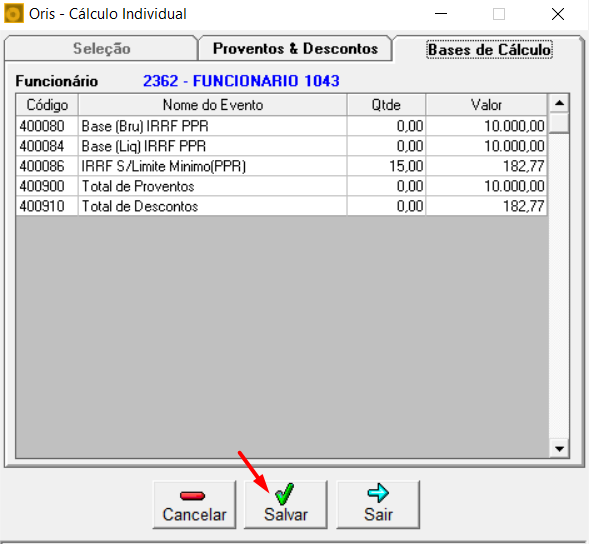Click the scrollbar up arrow
590x544 pixels.
(x=559, y=103)
